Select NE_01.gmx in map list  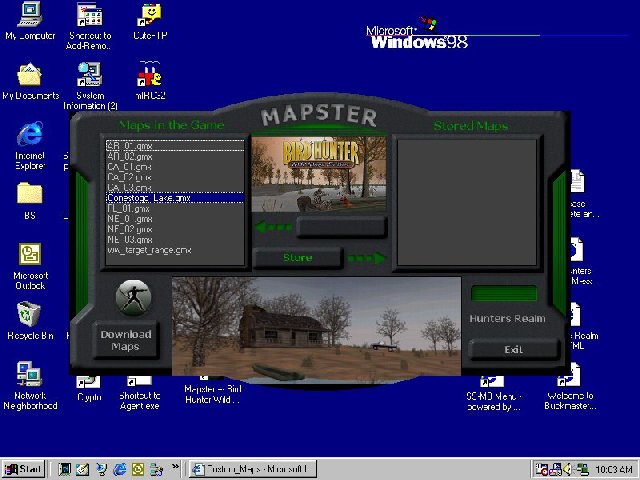tap(175, 219)
